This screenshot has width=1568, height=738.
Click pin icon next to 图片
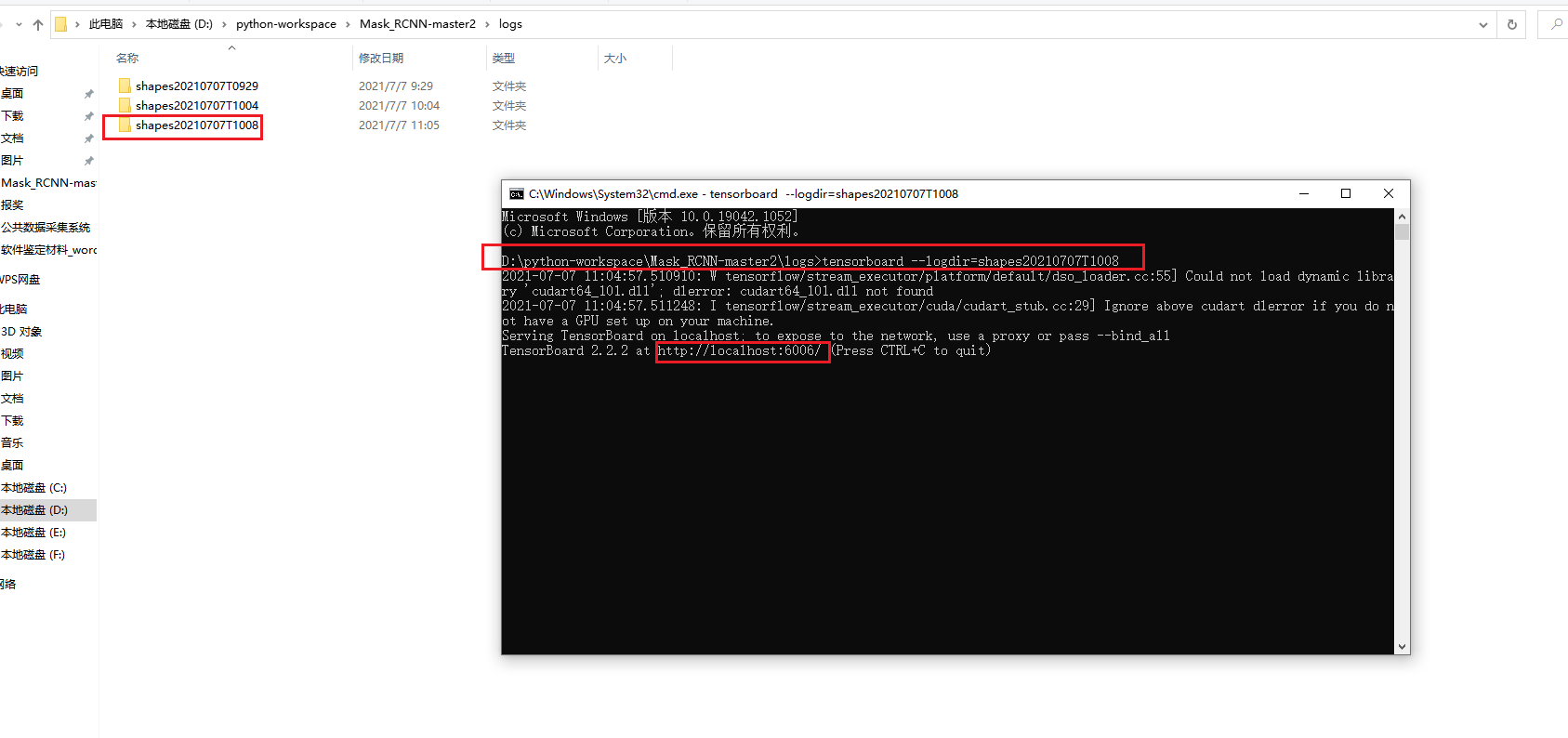(x=89, y=161)
